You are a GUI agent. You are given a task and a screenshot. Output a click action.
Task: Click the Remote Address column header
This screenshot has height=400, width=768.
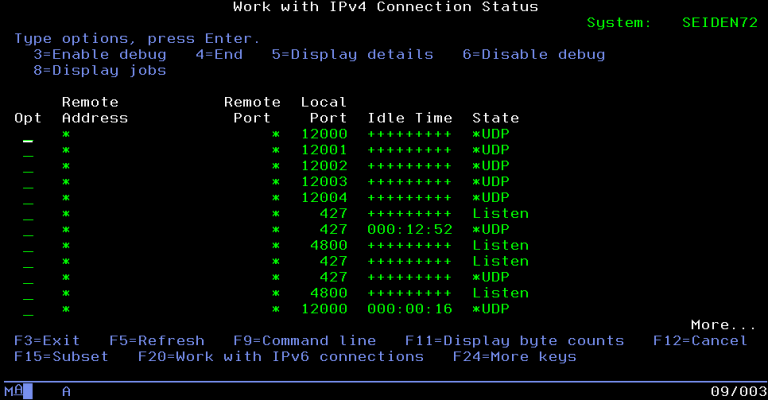point(95,110)
